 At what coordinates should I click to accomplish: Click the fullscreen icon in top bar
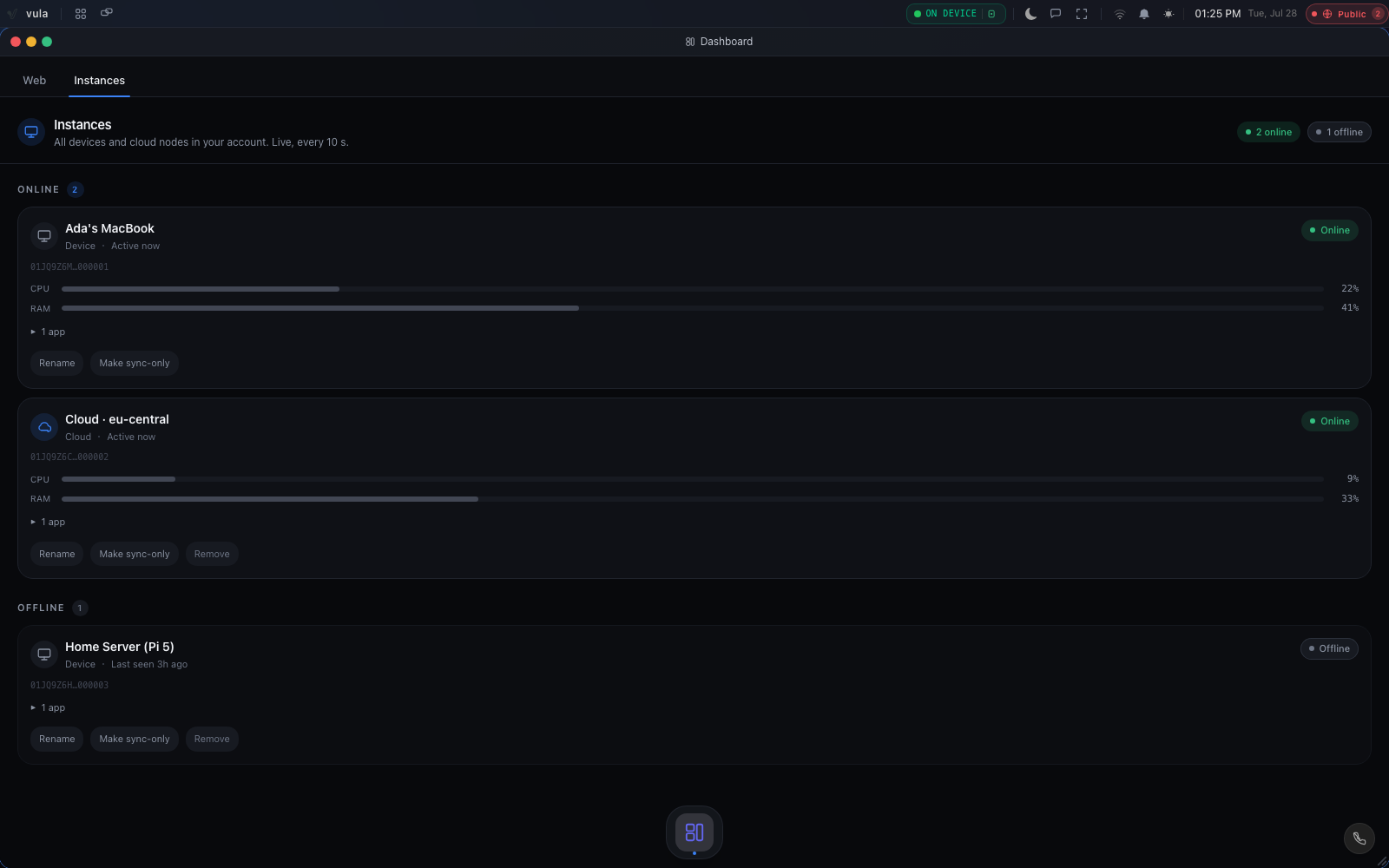[1082, 14]
